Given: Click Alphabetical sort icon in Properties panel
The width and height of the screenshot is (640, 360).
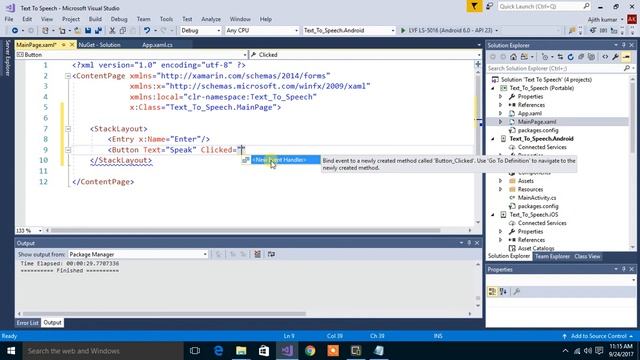Looking at the screenshot, I should click(x=503, y=291).
